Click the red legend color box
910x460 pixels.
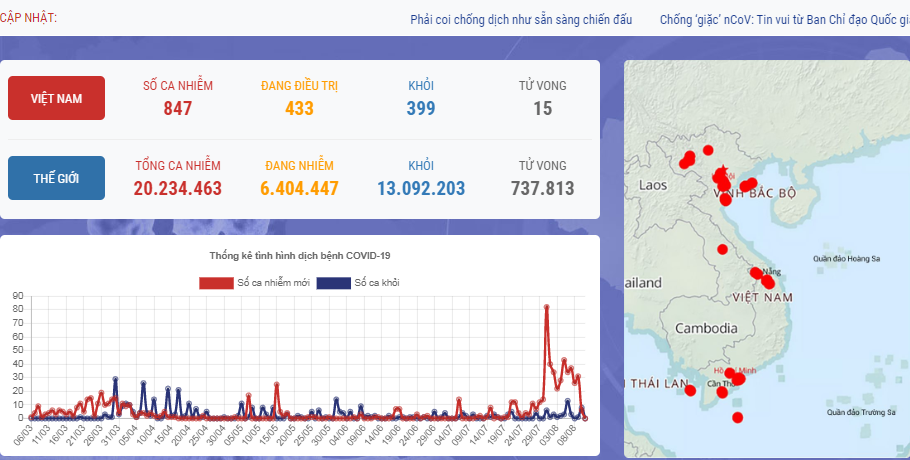pyautogui.click(x=216, y=283)
